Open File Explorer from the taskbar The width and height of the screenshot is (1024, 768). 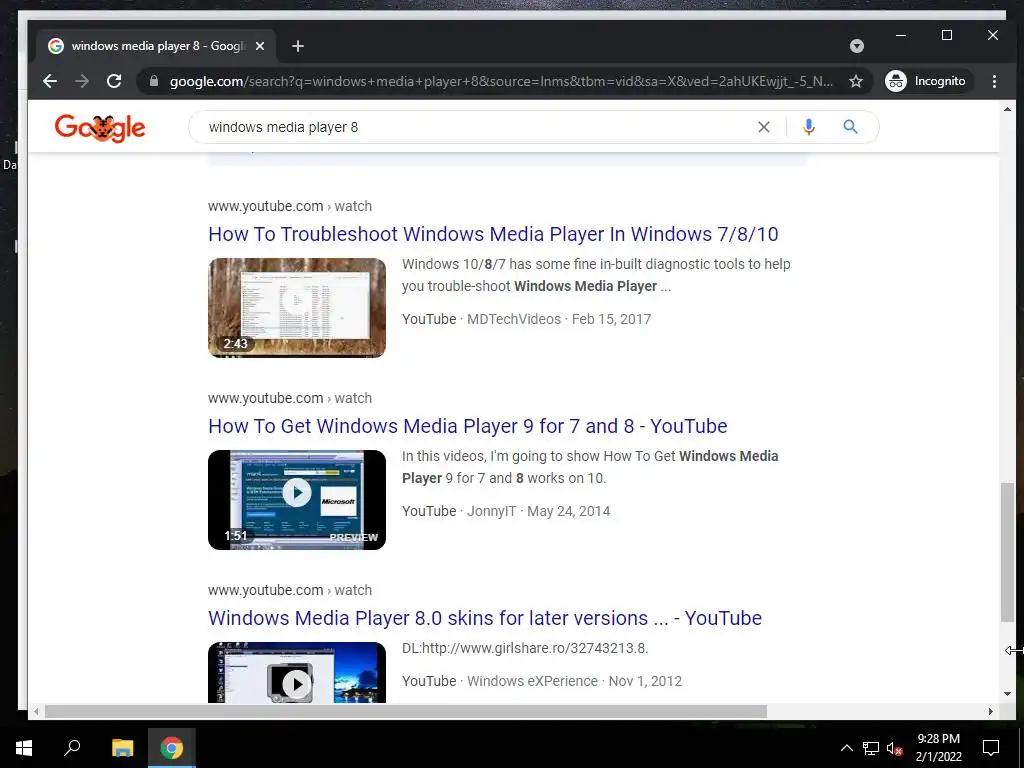pyautogui.click(x=122, y=748)
